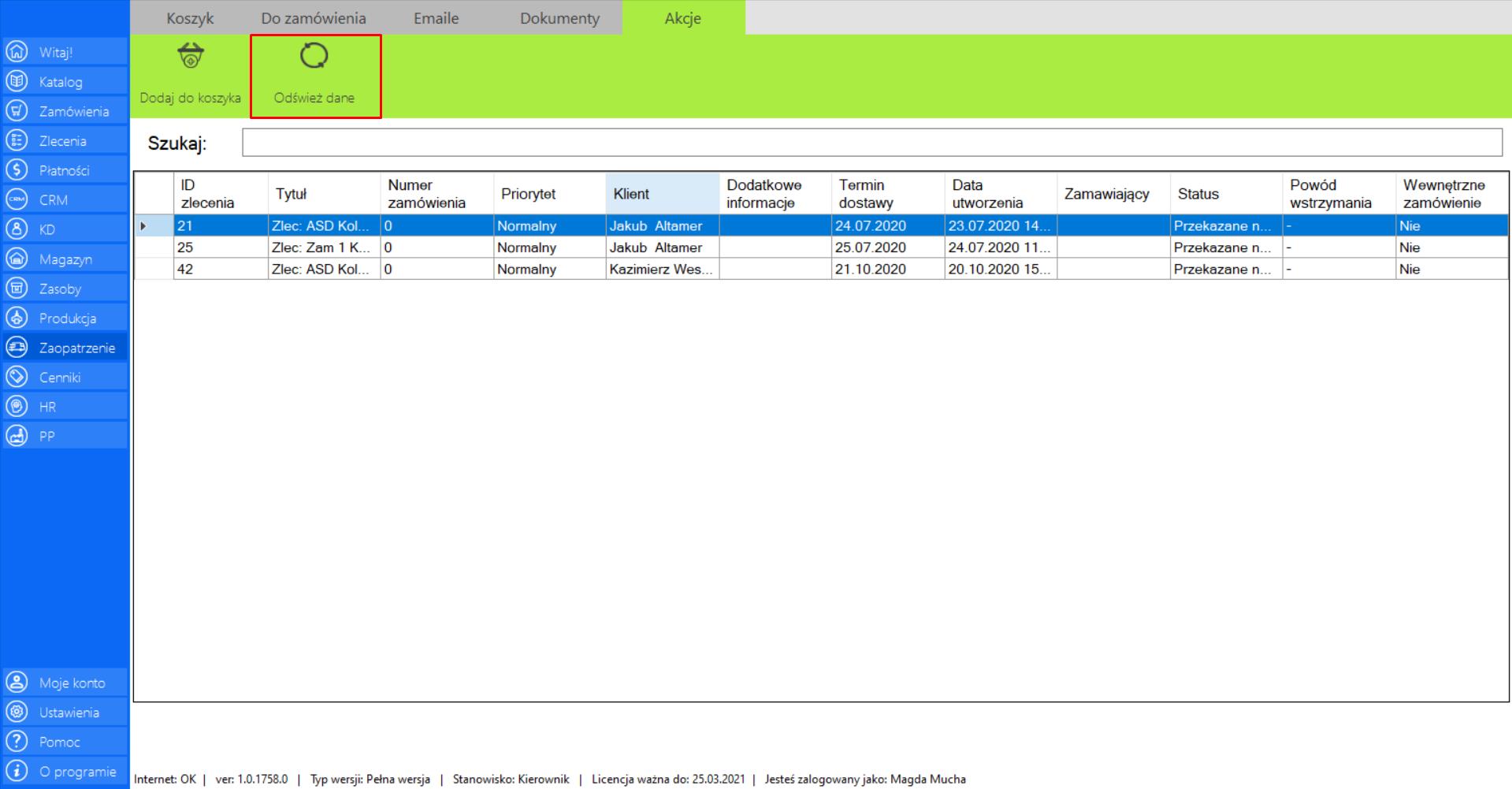The width and height of the screenshot is (1512, 789).
Task: Click the Witaj! home icon
Action: tap(17, 52)
